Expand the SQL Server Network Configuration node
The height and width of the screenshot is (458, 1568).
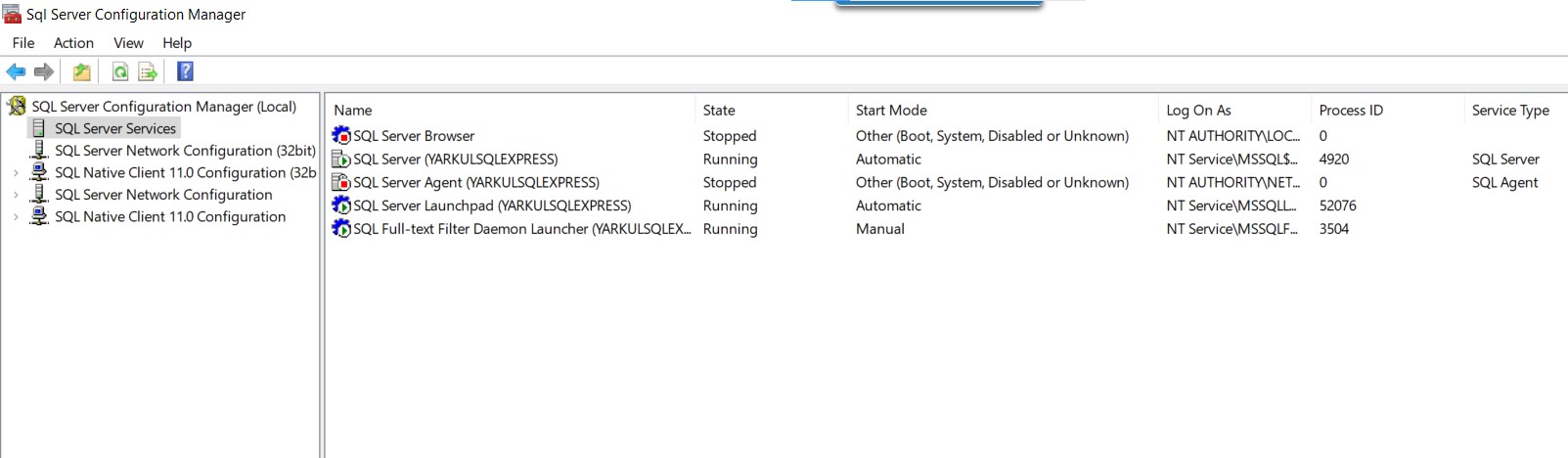[16, 195]
